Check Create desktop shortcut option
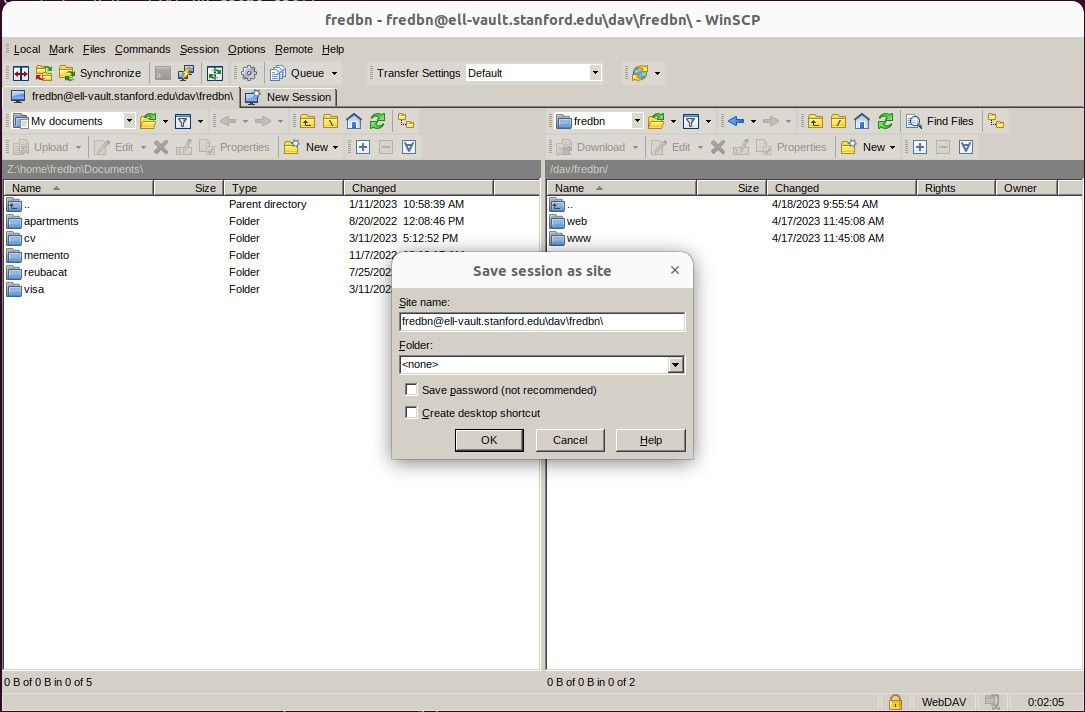The image size is (1085, 712). 411,413
